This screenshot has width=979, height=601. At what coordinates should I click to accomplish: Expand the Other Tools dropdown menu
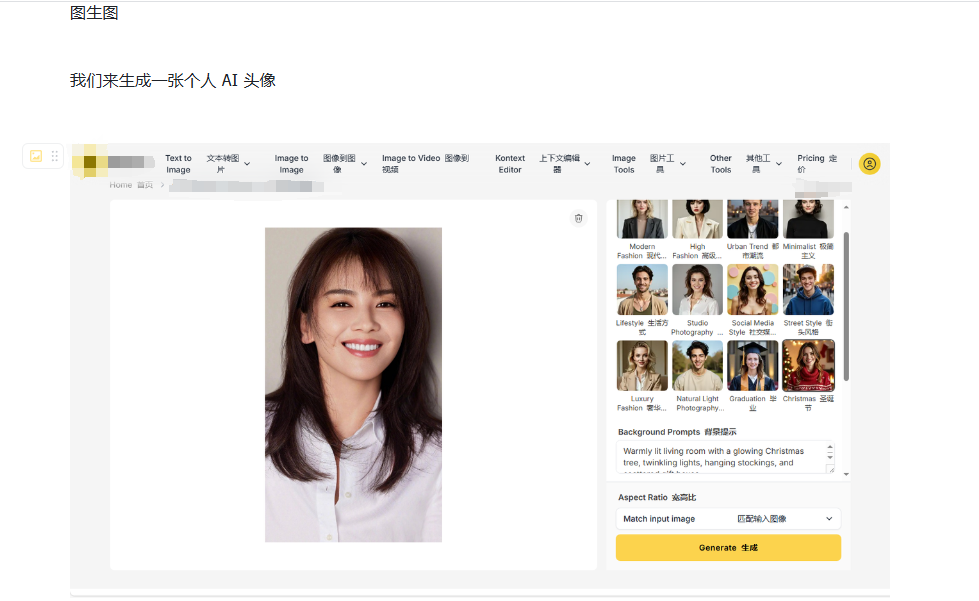(x=744, y=164)
